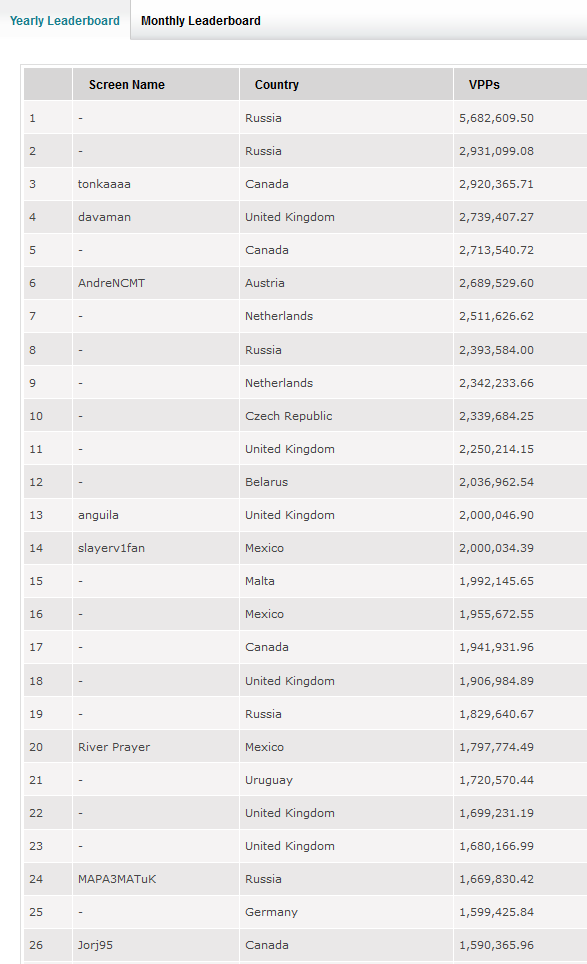Click the VPPs column header
The image size is (587, 964).
pos(484,85)
